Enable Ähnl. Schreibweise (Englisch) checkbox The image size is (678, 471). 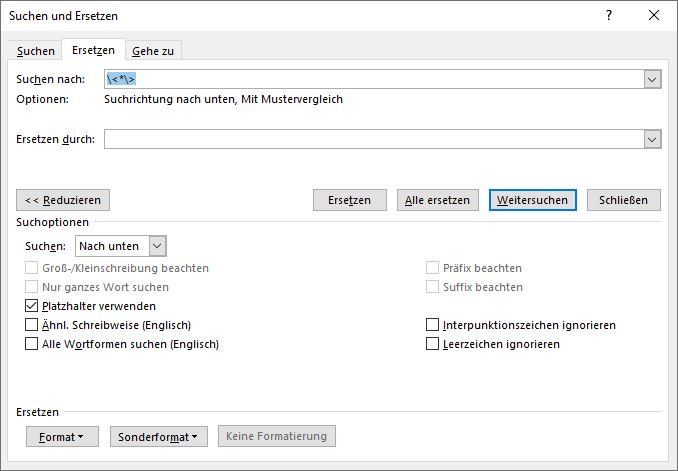pyautogui.click(x=32, y=325)
